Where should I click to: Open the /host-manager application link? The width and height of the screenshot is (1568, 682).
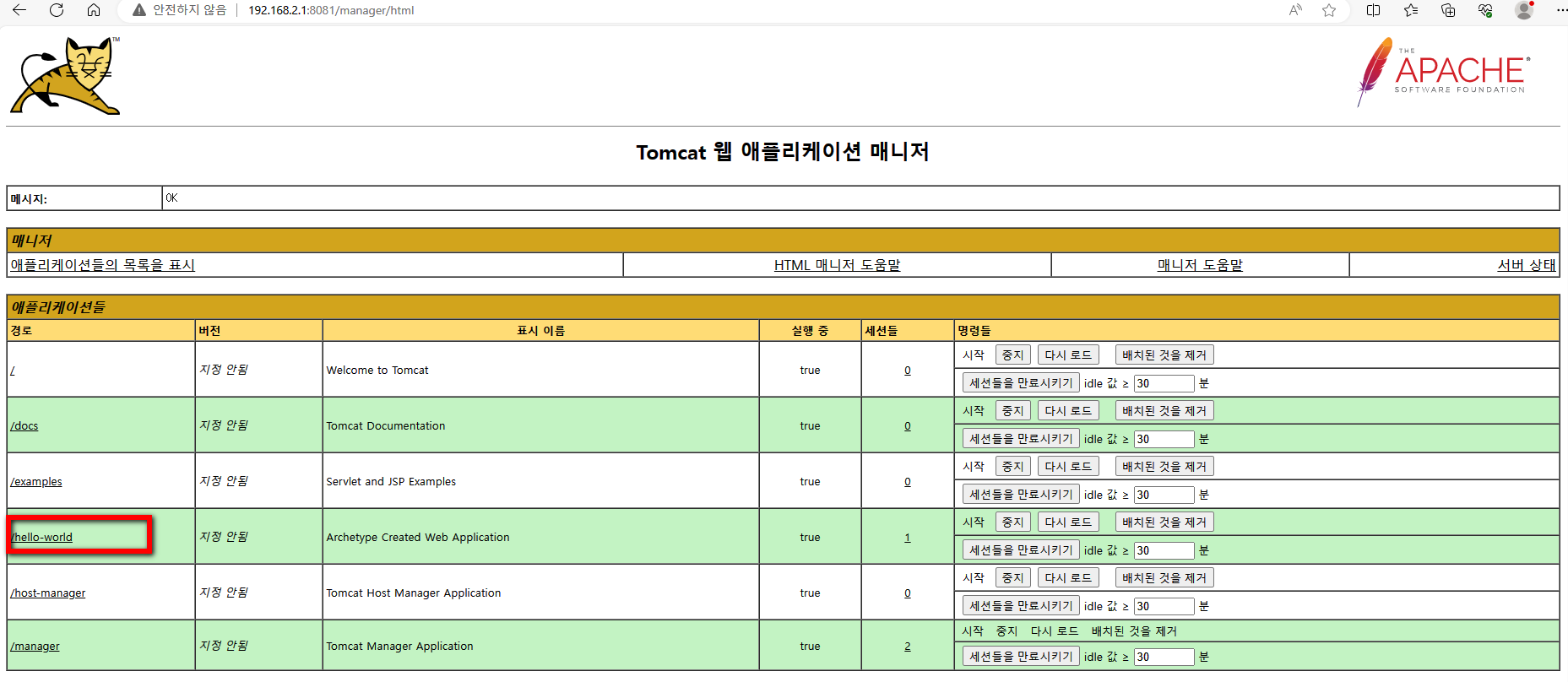(x=48, y=593)
